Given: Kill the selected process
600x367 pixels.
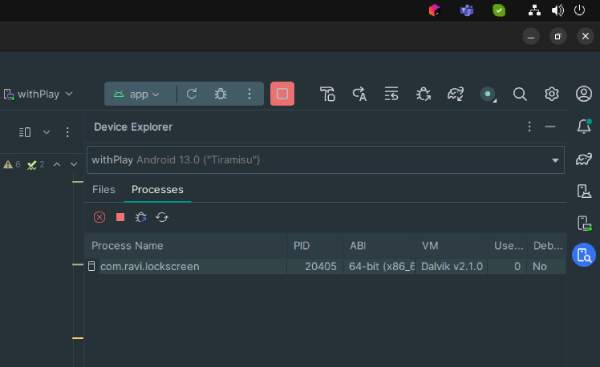Looking at the screenshot, I should tap(99, 217).
